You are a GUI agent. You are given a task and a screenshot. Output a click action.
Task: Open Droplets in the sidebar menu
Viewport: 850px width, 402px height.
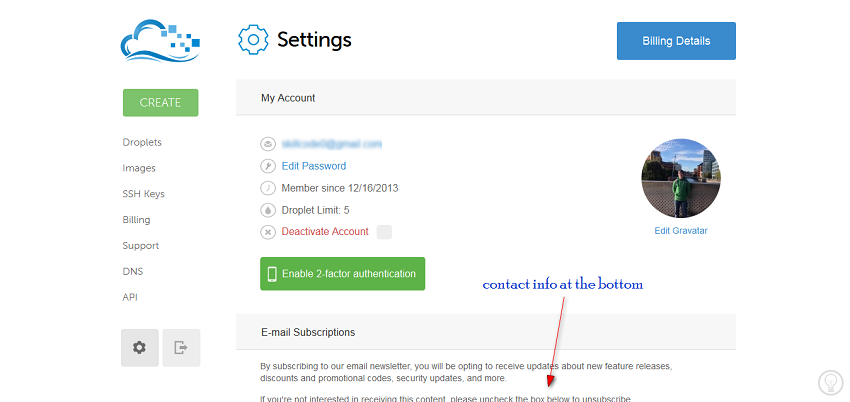(142, 142)
